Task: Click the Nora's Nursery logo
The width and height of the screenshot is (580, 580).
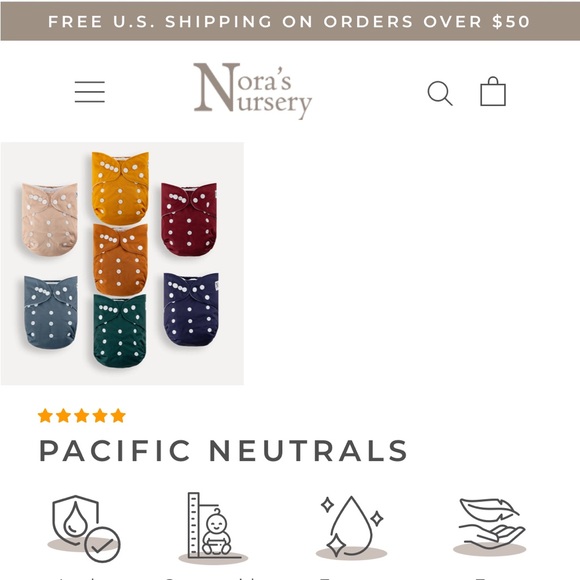Action: point(253,91)
